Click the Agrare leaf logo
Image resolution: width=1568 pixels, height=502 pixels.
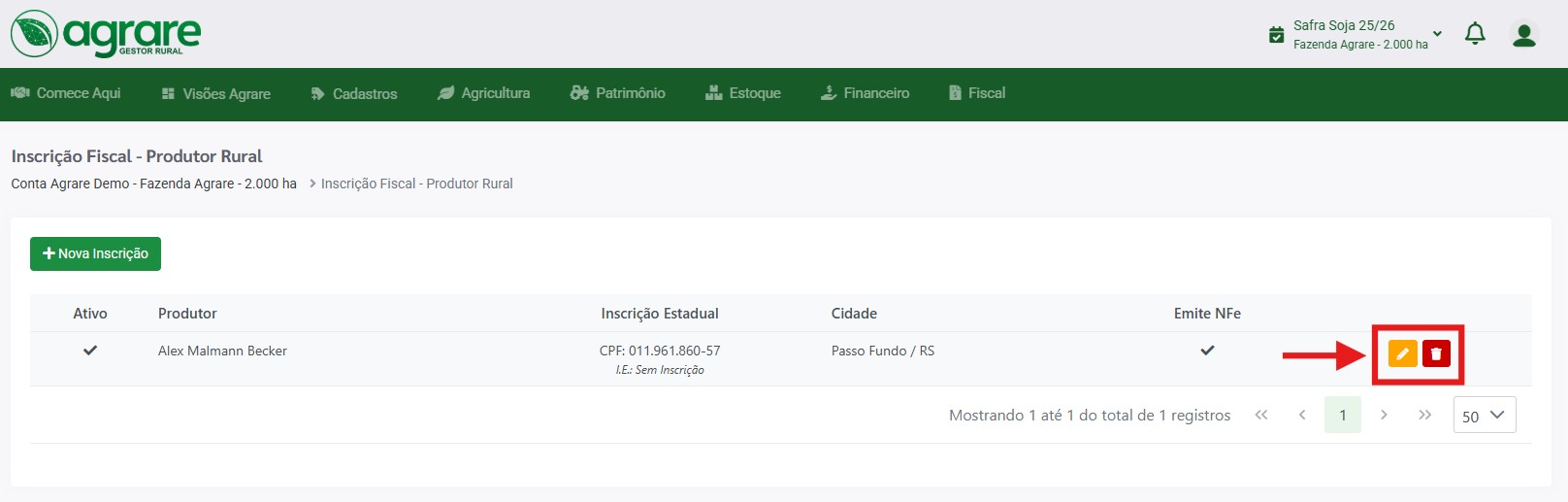[34, 34]
